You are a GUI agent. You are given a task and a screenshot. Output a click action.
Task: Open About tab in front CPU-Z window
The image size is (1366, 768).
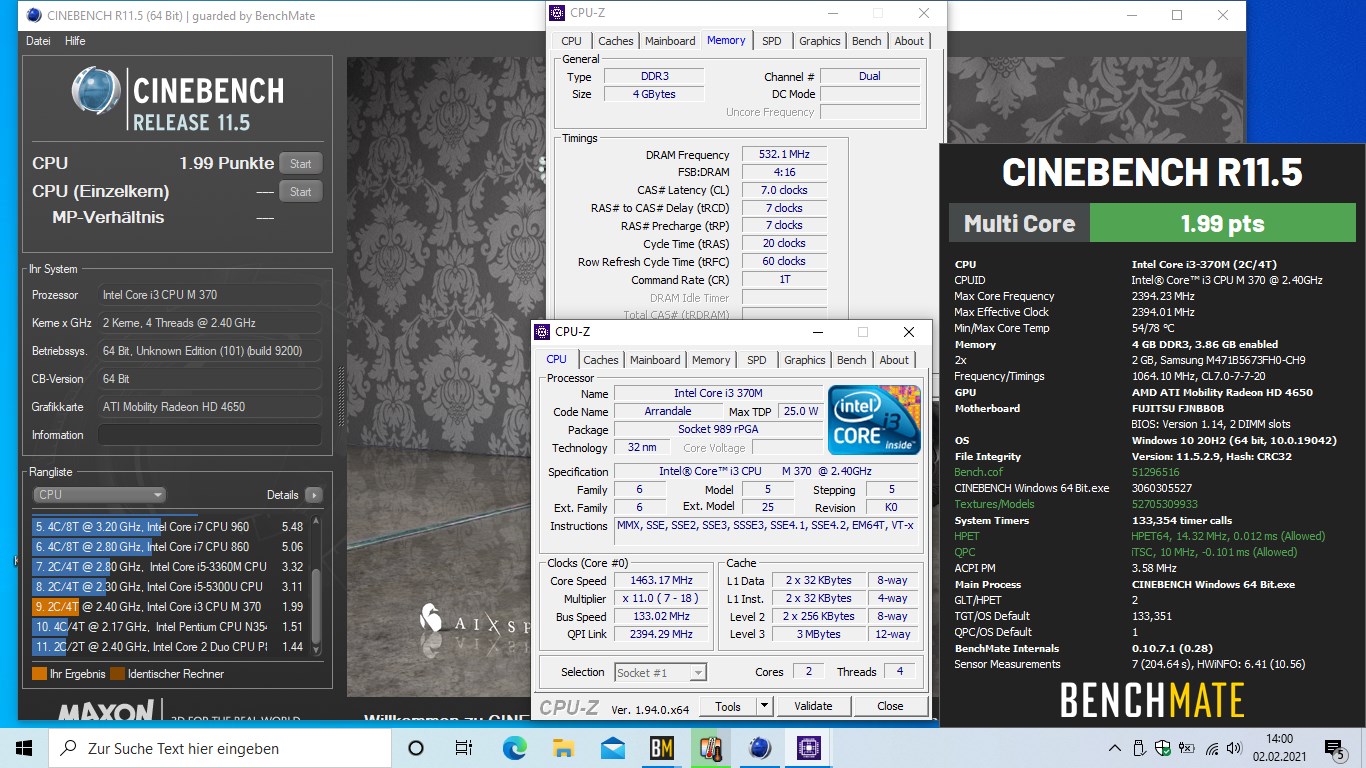pyautogui.click(x=894, y=360)
